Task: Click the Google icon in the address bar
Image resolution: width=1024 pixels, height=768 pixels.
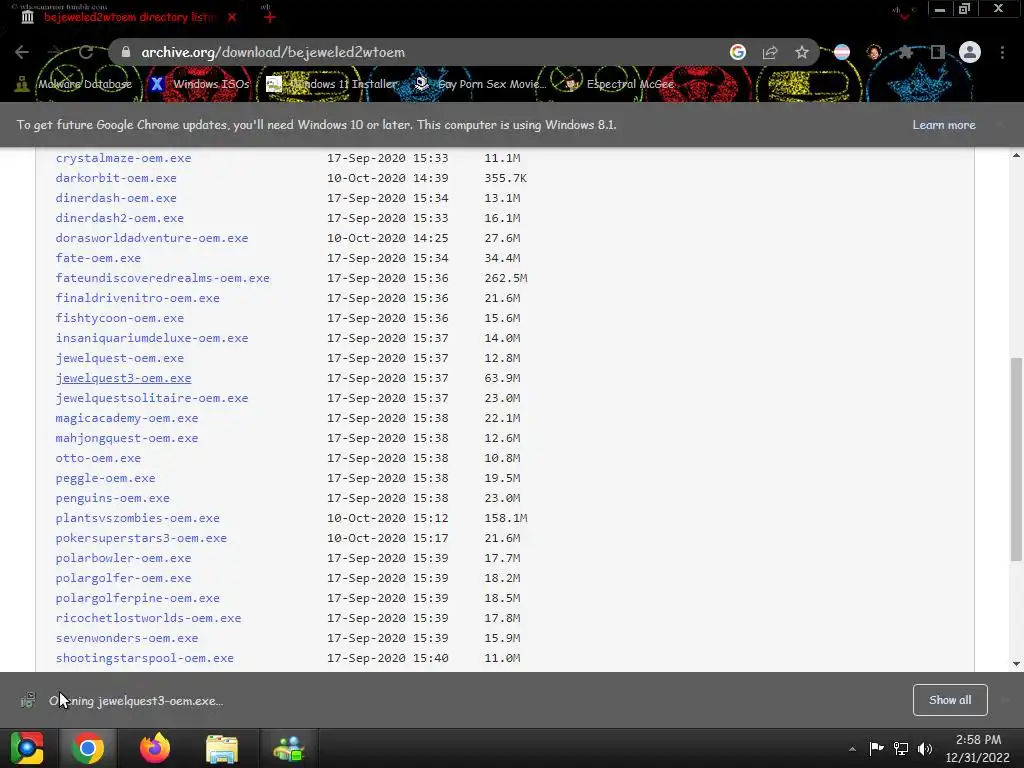Action: coord(738,52)
